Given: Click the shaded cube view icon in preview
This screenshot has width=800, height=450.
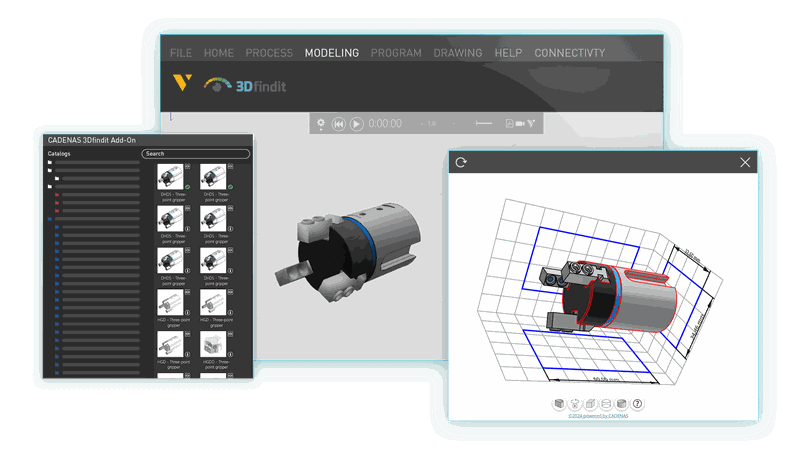Looking at the screenshot, I should point(559,404).
